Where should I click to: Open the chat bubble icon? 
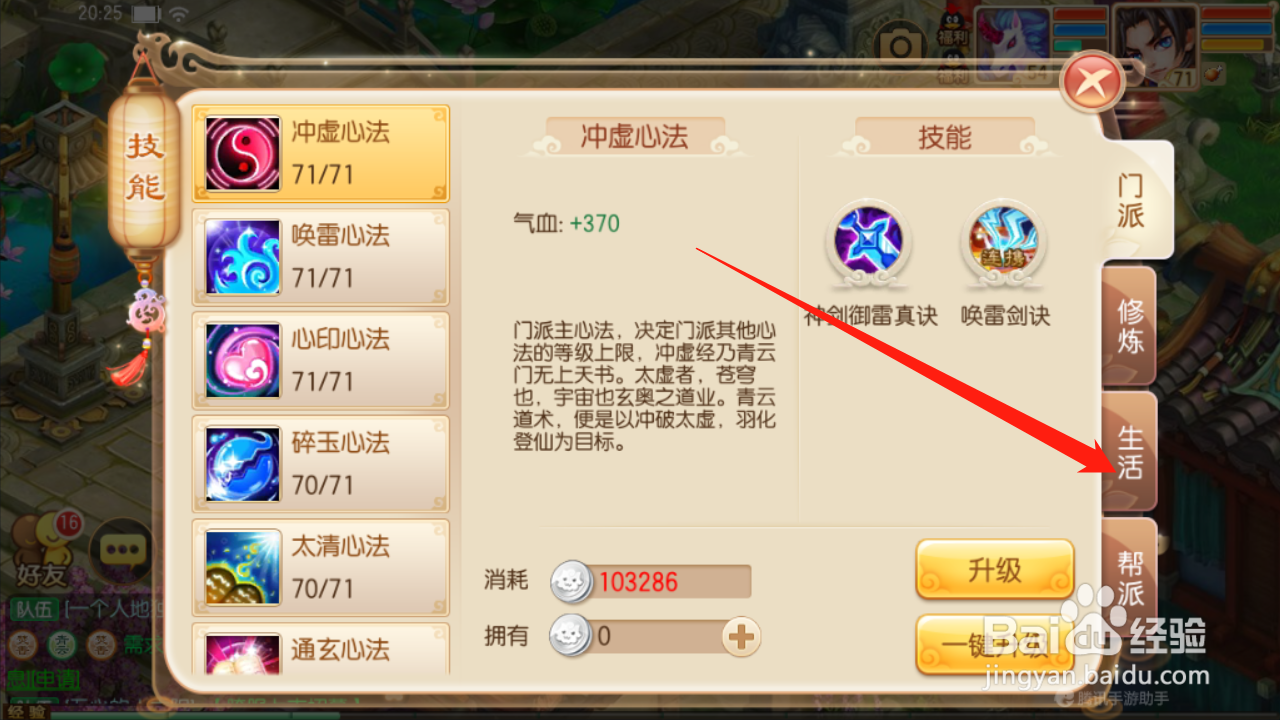pyautogui.click(x=122, y=549)
